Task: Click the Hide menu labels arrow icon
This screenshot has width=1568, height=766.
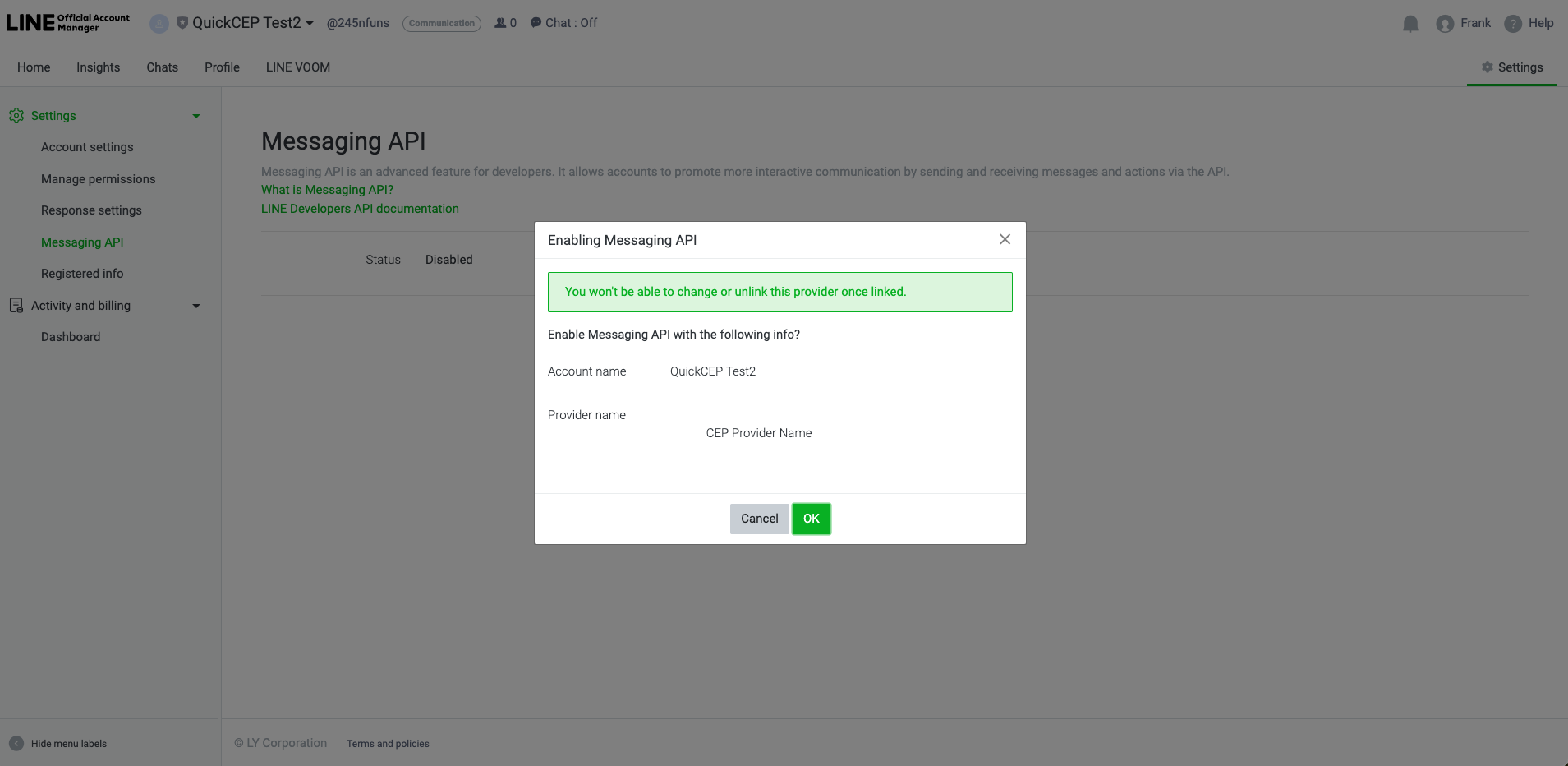Action: pyautogui.click(x=16, y=744)
